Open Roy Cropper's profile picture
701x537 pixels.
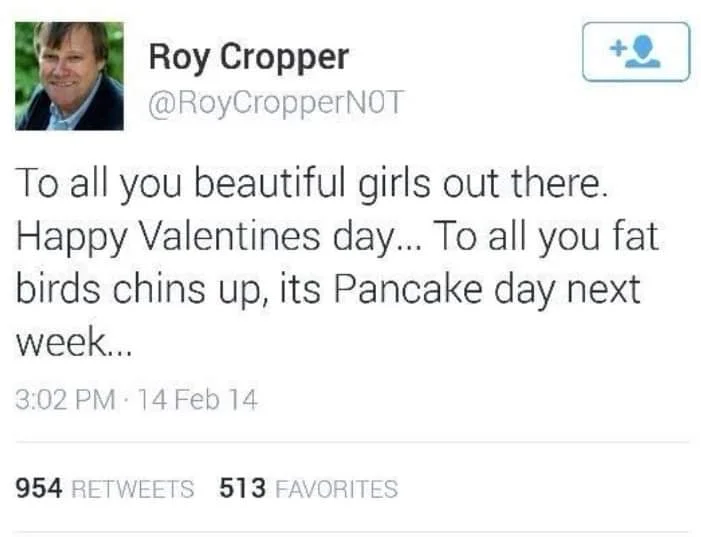[69, 76]
